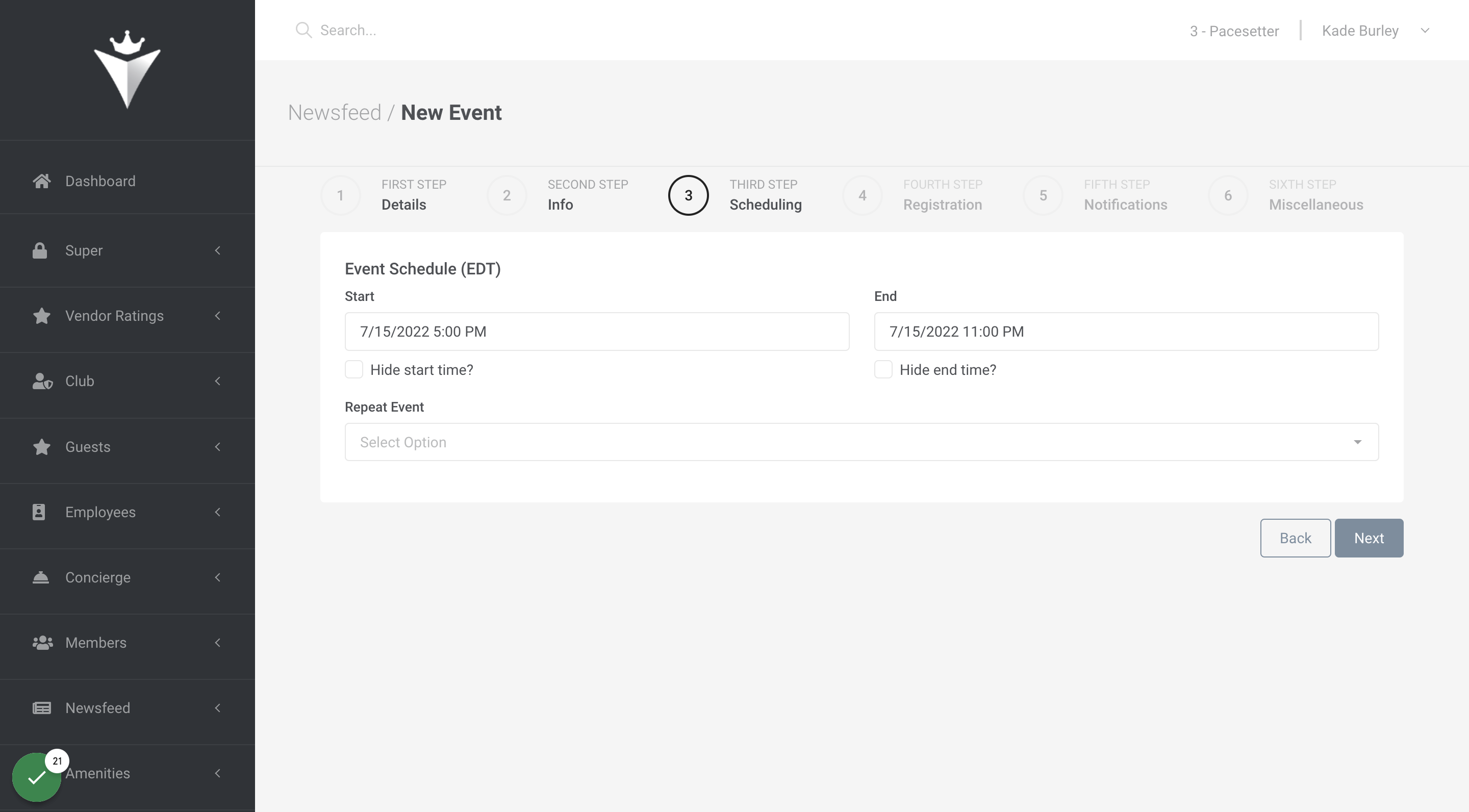This screenshot has height=812, width=1469.
Task: Expand the Members menu chevron
Action: [217, 643]
